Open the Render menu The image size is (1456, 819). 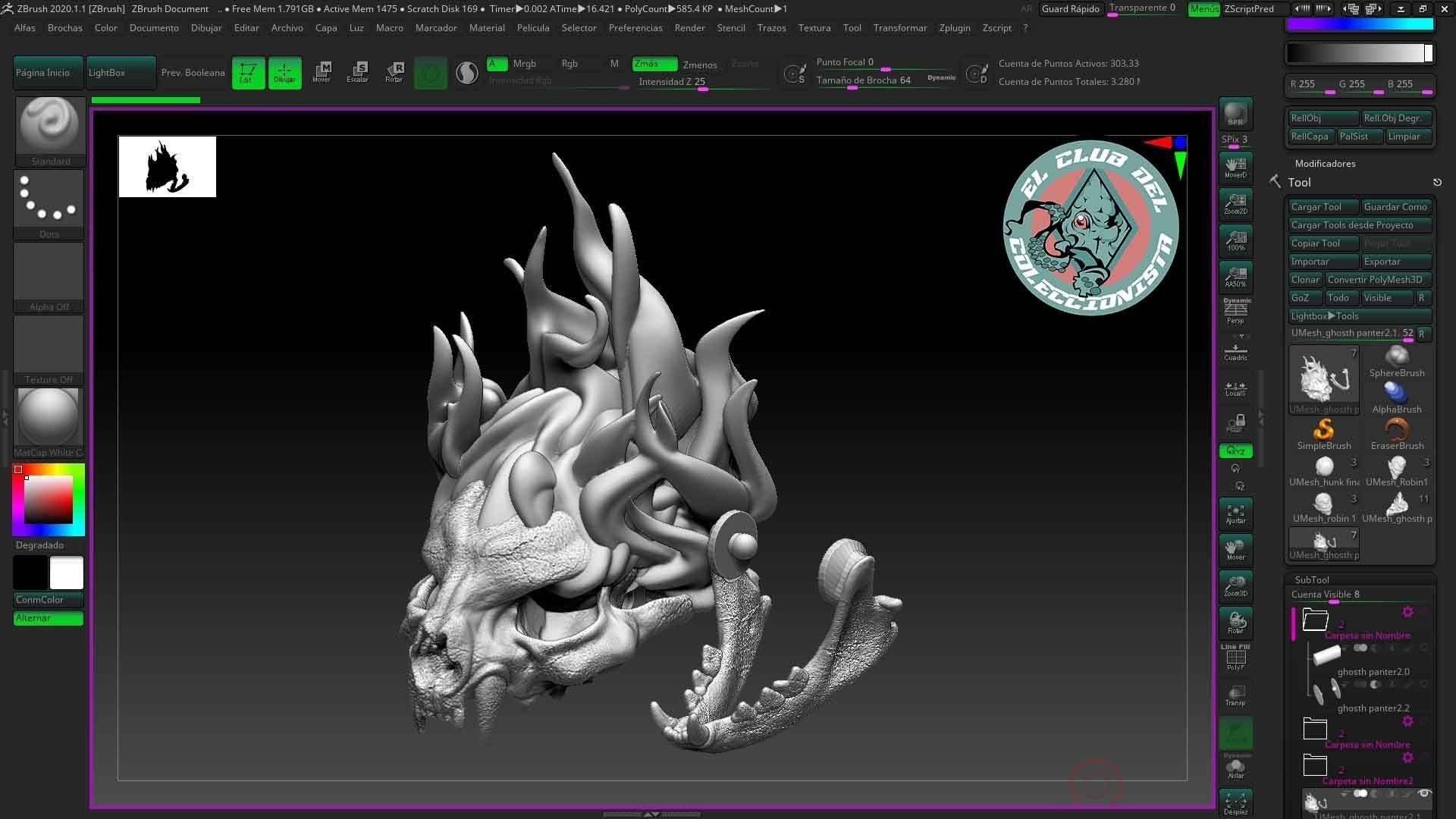click(x=689, y=27)
